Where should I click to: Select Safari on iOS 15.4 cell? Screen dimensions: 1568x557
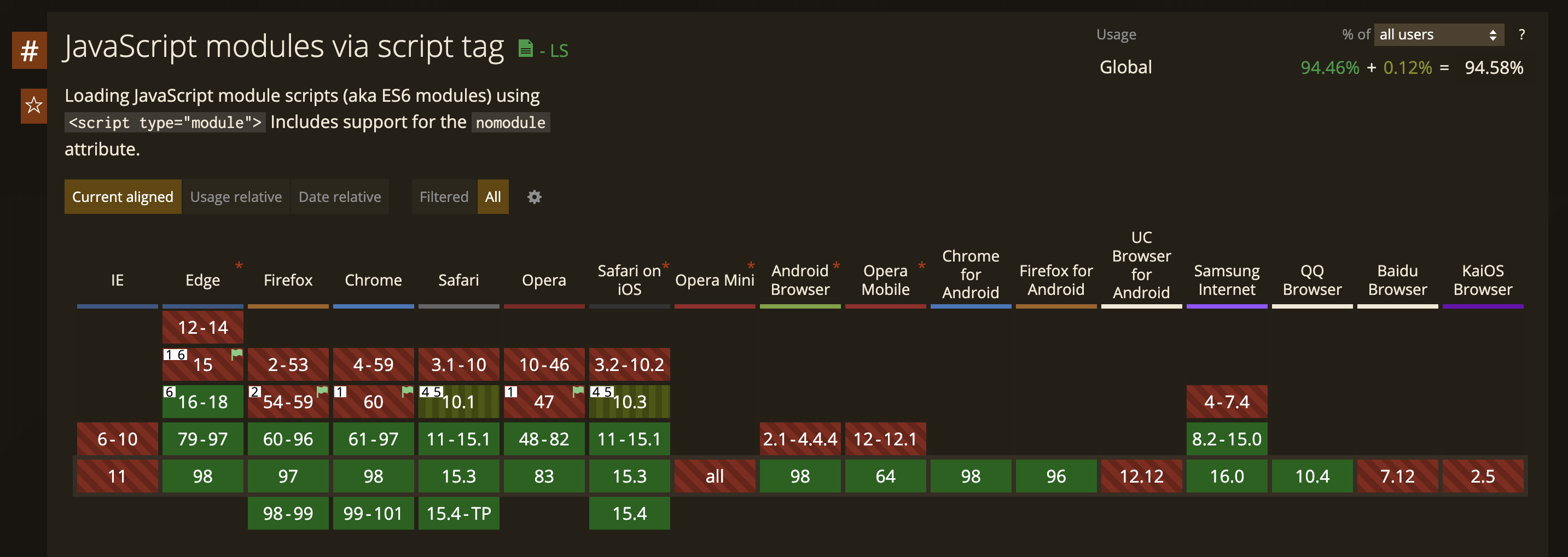(629, 513)
